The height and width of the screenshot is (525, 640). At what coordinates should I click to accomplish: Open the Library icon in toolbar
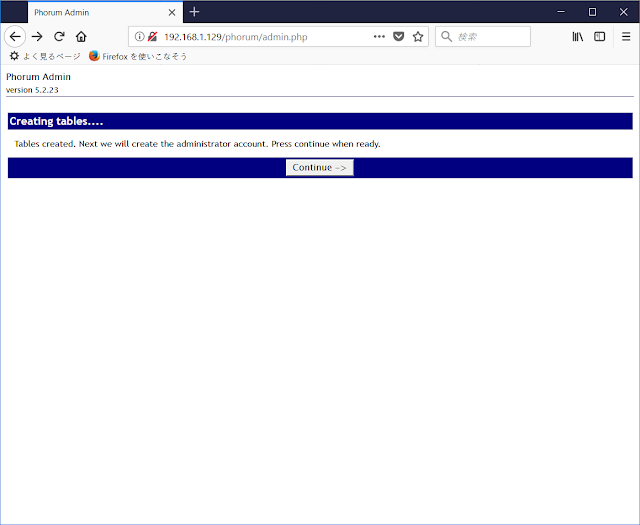tap(578, 37)
